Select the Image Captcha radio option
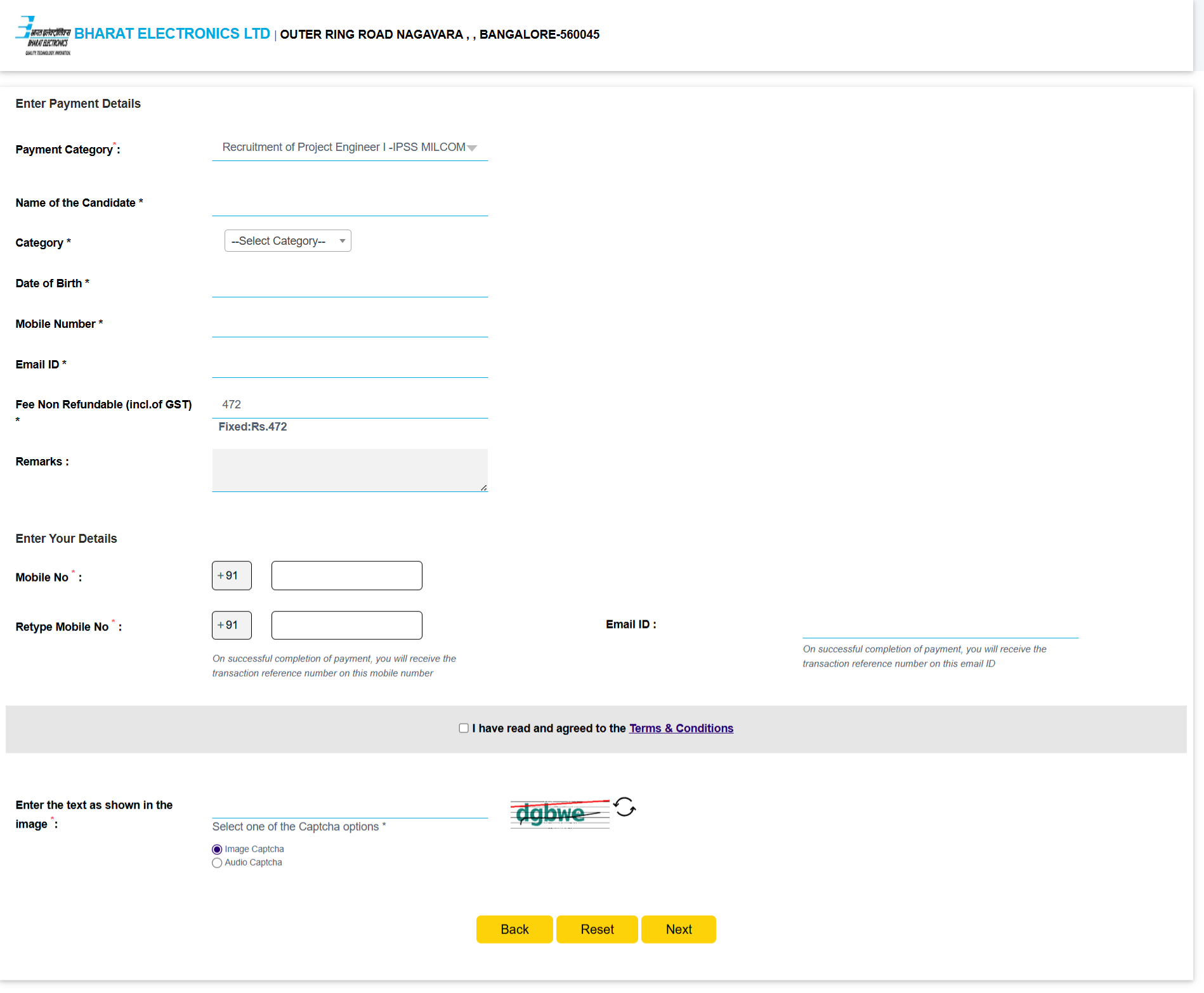This screenshot has width=1204, height=993. click(x=217, y=849)
